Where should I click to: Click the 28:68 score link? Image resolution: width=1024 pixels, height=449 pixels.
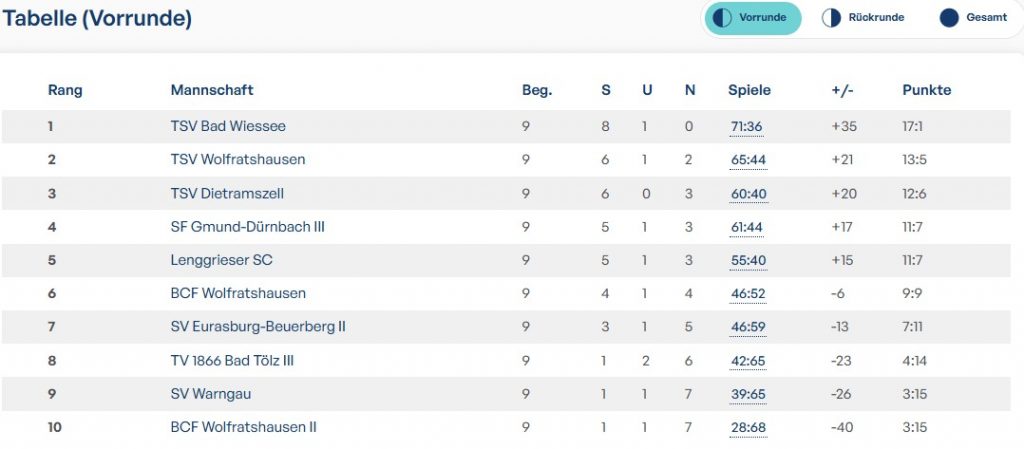[x=746, y=427]
